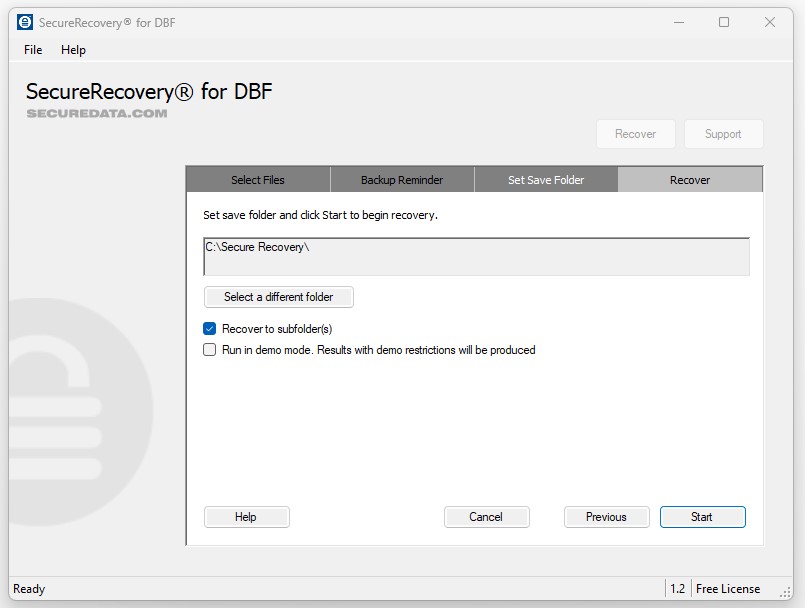Open the Recover tab
Viewport: 805px width, 608px height.
coord(690,180)
